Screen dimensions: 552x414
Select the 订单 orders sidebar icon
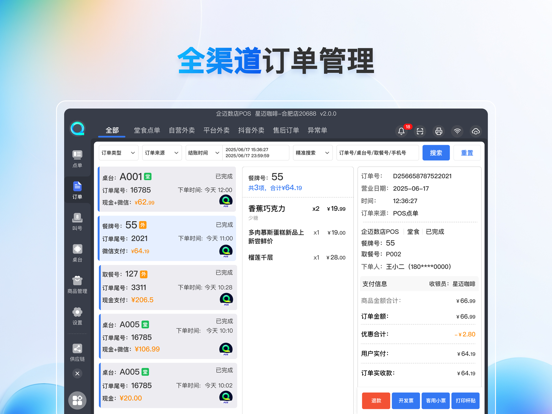[x=77, y=190]
